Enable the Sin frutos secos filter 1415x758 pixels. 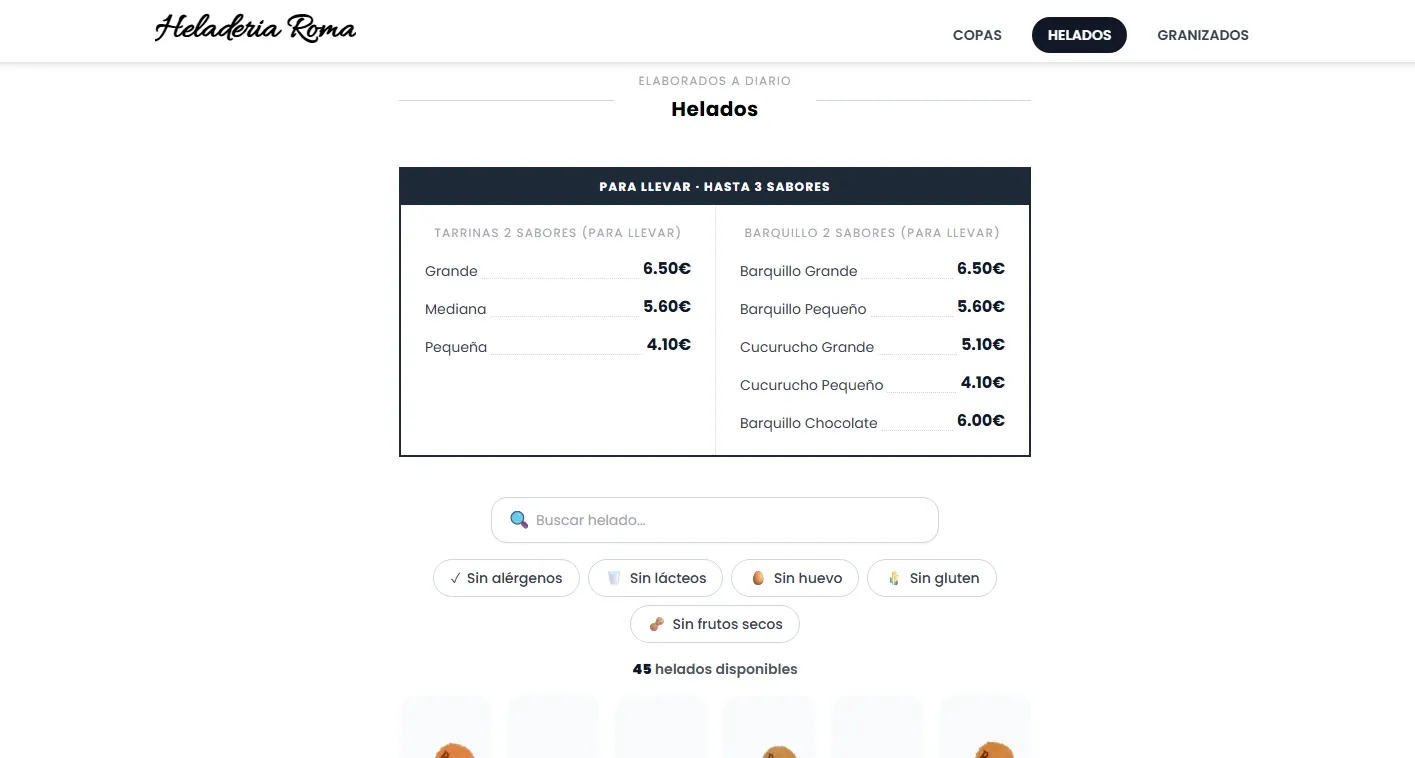[x=715, y=623]
